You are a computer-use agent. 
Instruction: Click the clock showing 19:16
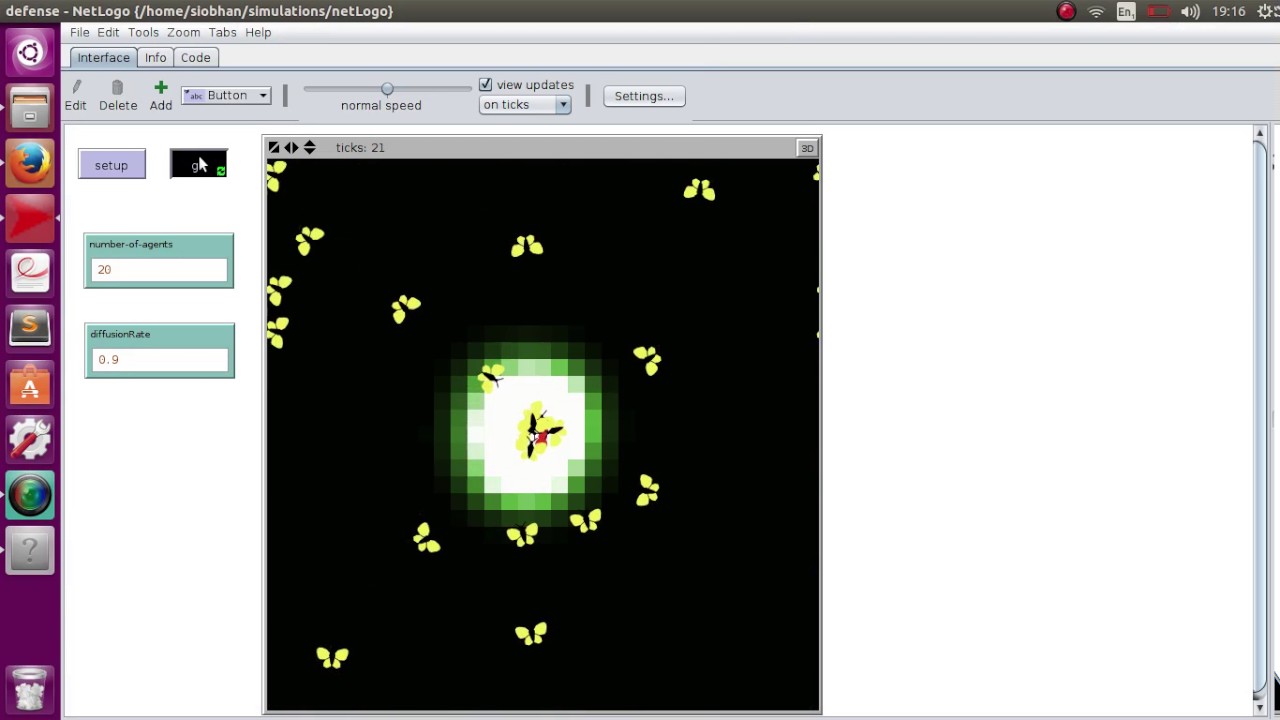pyautogui.click(x=1228, y=11)
